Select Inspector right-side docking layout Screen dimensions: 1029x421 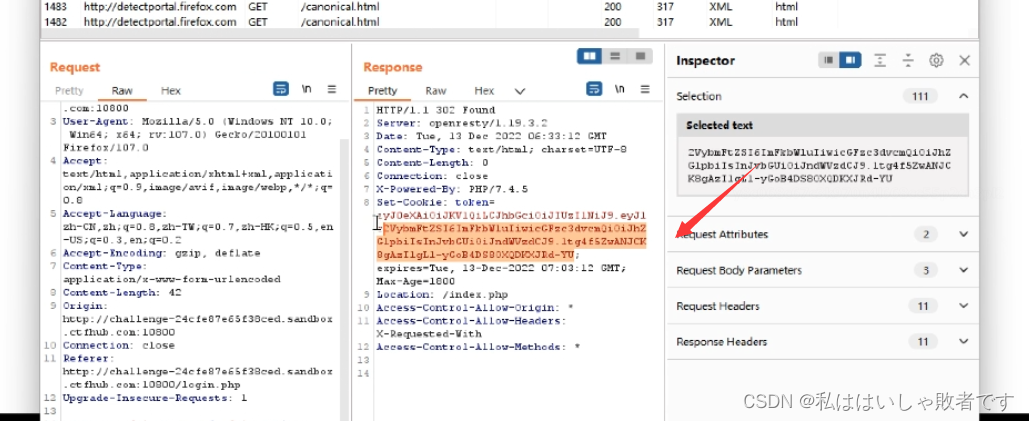[850, 60]
